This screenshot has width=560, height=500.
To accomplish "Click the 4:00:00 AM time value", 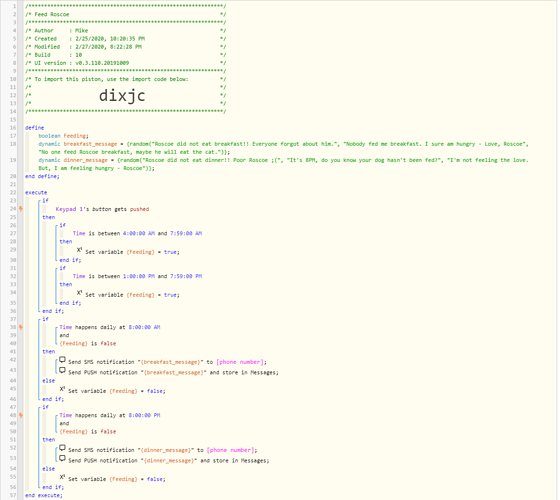I will pyautogui.click(x=139, y=234).
